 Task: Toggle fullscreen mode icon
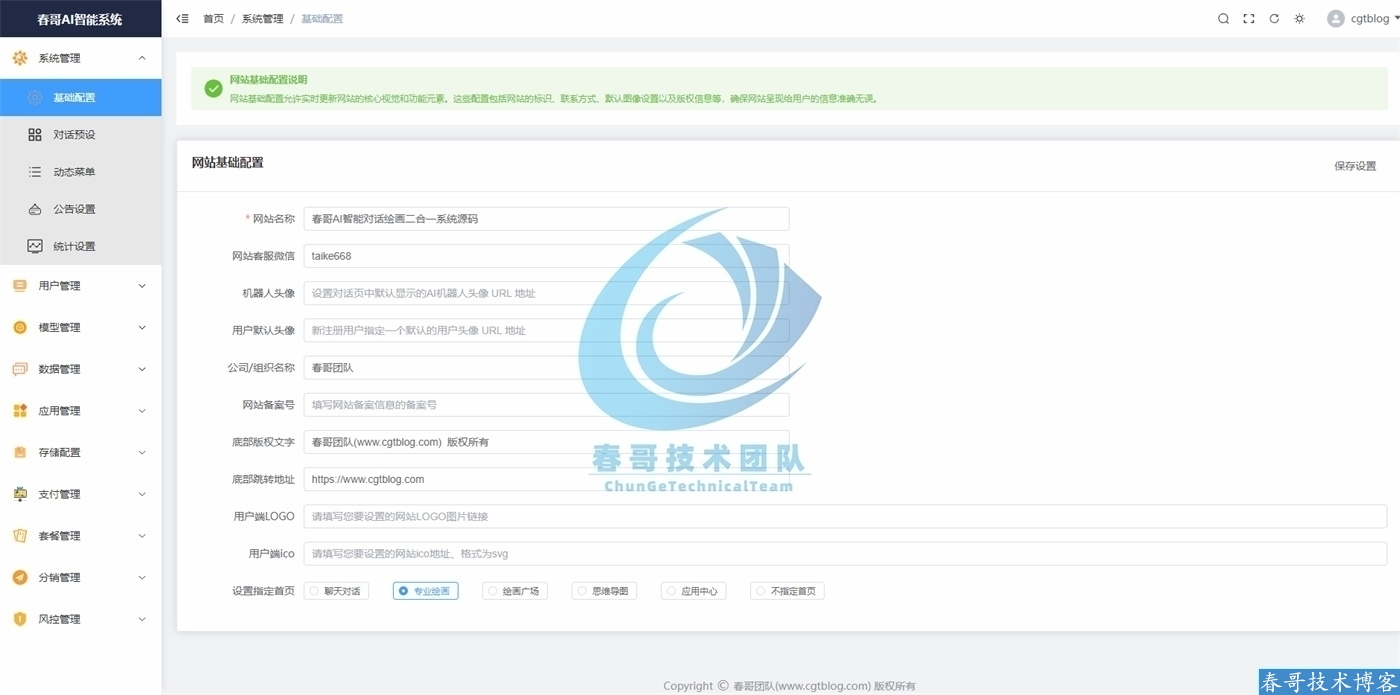pos(1249,19)
